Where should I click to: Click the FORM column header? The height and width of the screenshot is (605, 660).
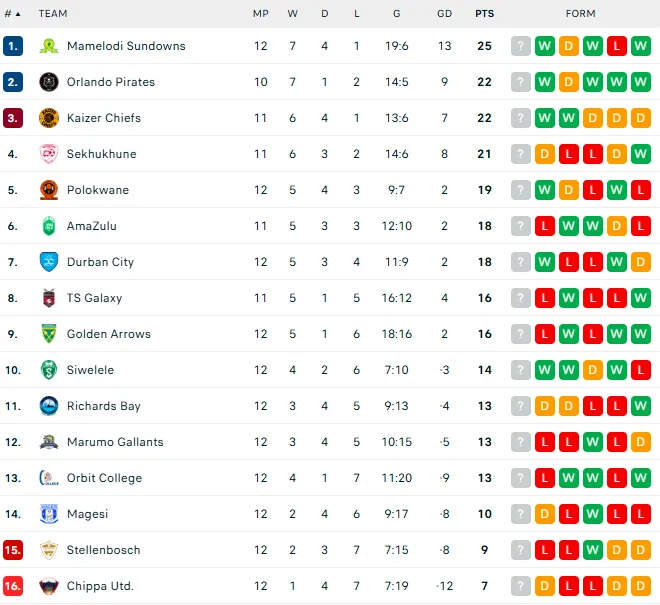[580, 14]
